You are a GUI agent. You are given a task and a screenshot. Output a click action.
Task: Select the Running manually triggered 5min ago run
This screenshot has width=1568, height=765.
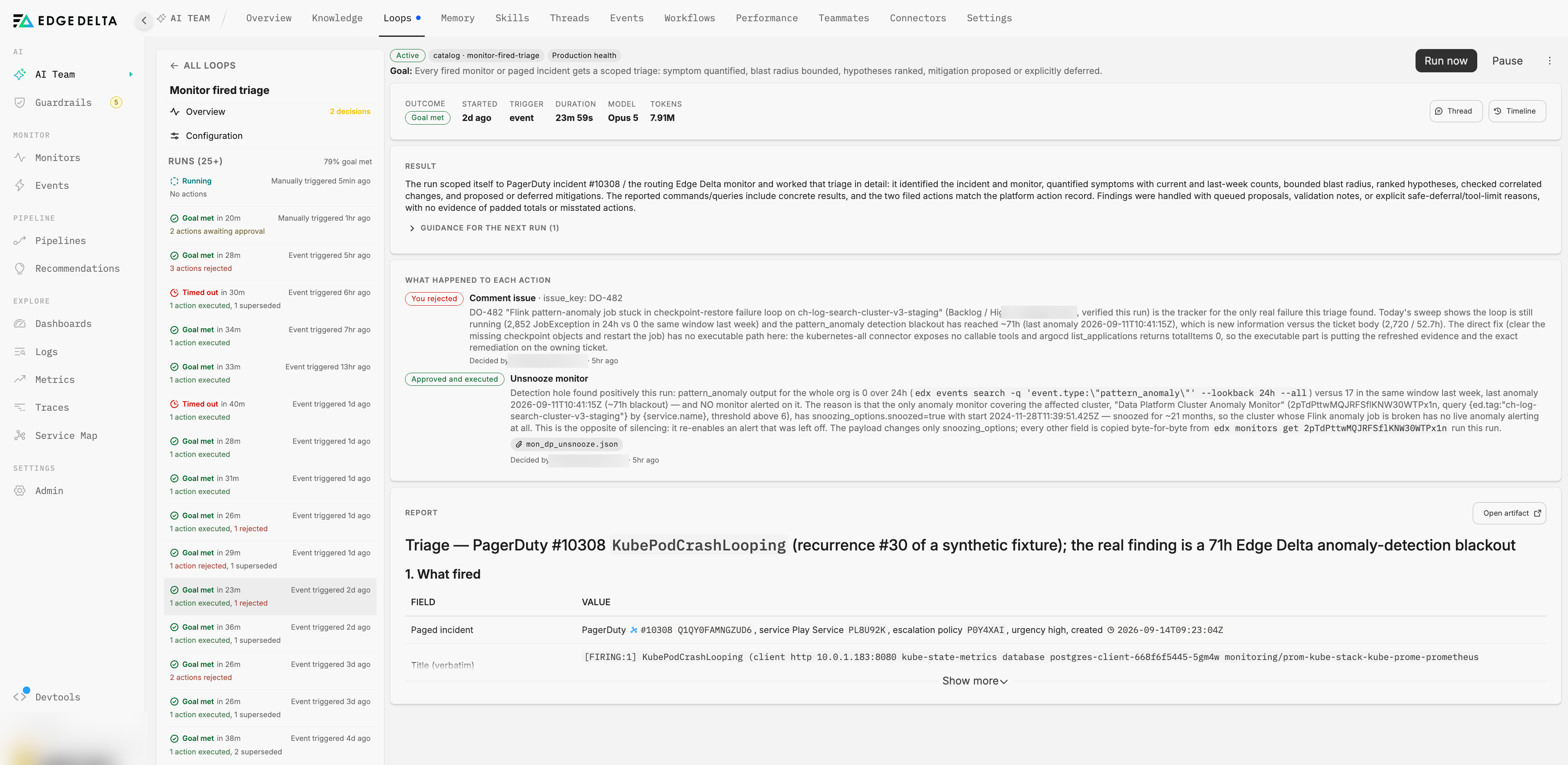click(270, 188)
